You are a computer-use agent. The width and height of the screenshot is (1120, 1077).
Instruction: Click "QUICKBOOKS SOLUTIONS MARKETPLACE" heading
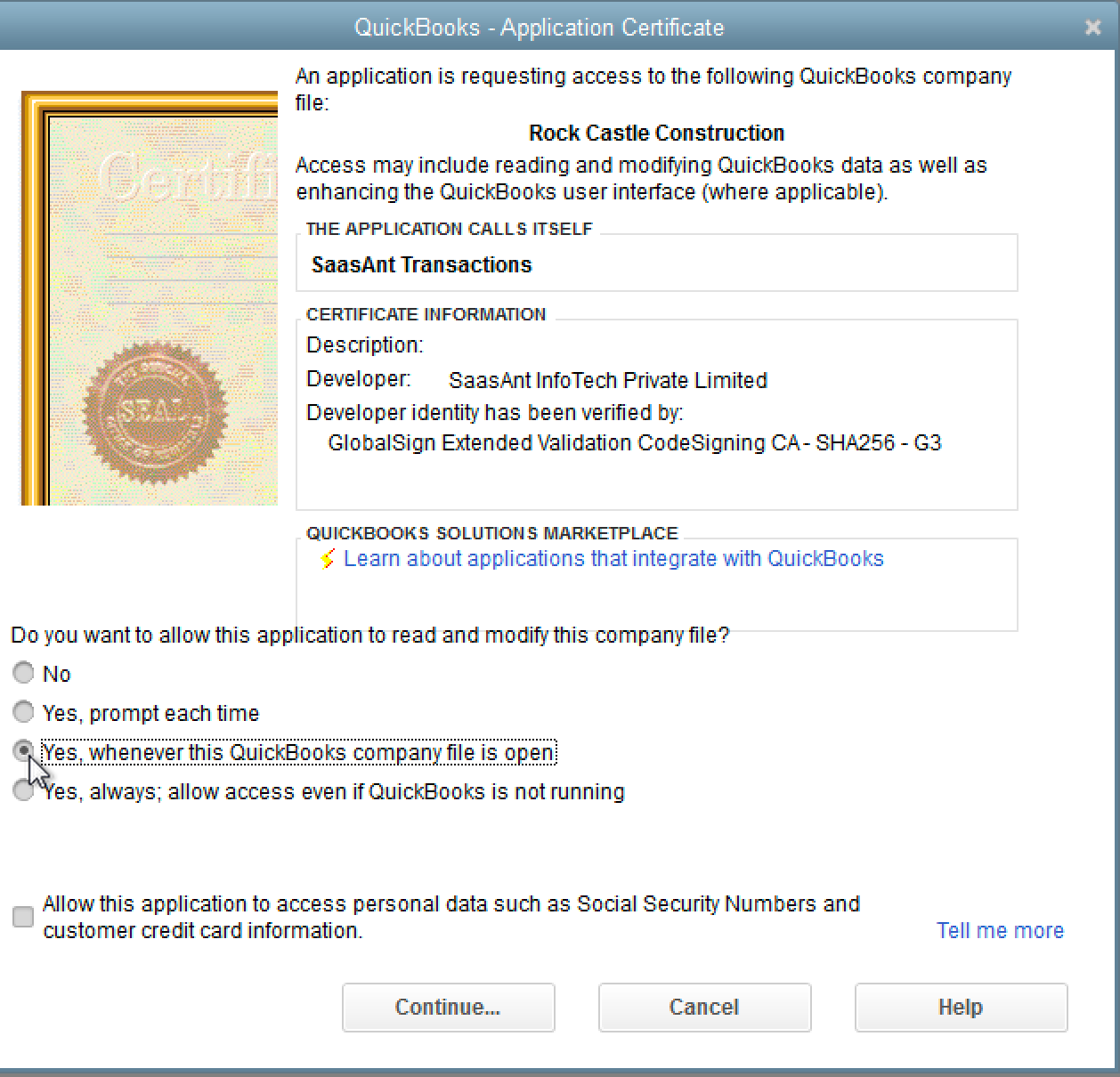tap(492, 533)
